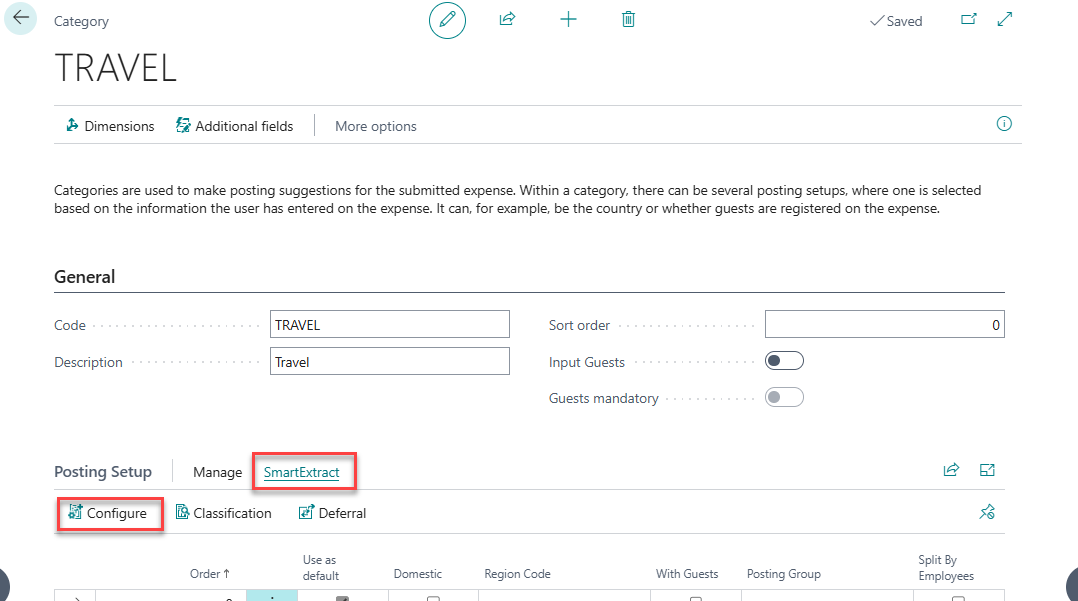This screenshot has height=601, width=1078.
Task: Show the info FactBox icon
Action: click(x=1004, y=125)
